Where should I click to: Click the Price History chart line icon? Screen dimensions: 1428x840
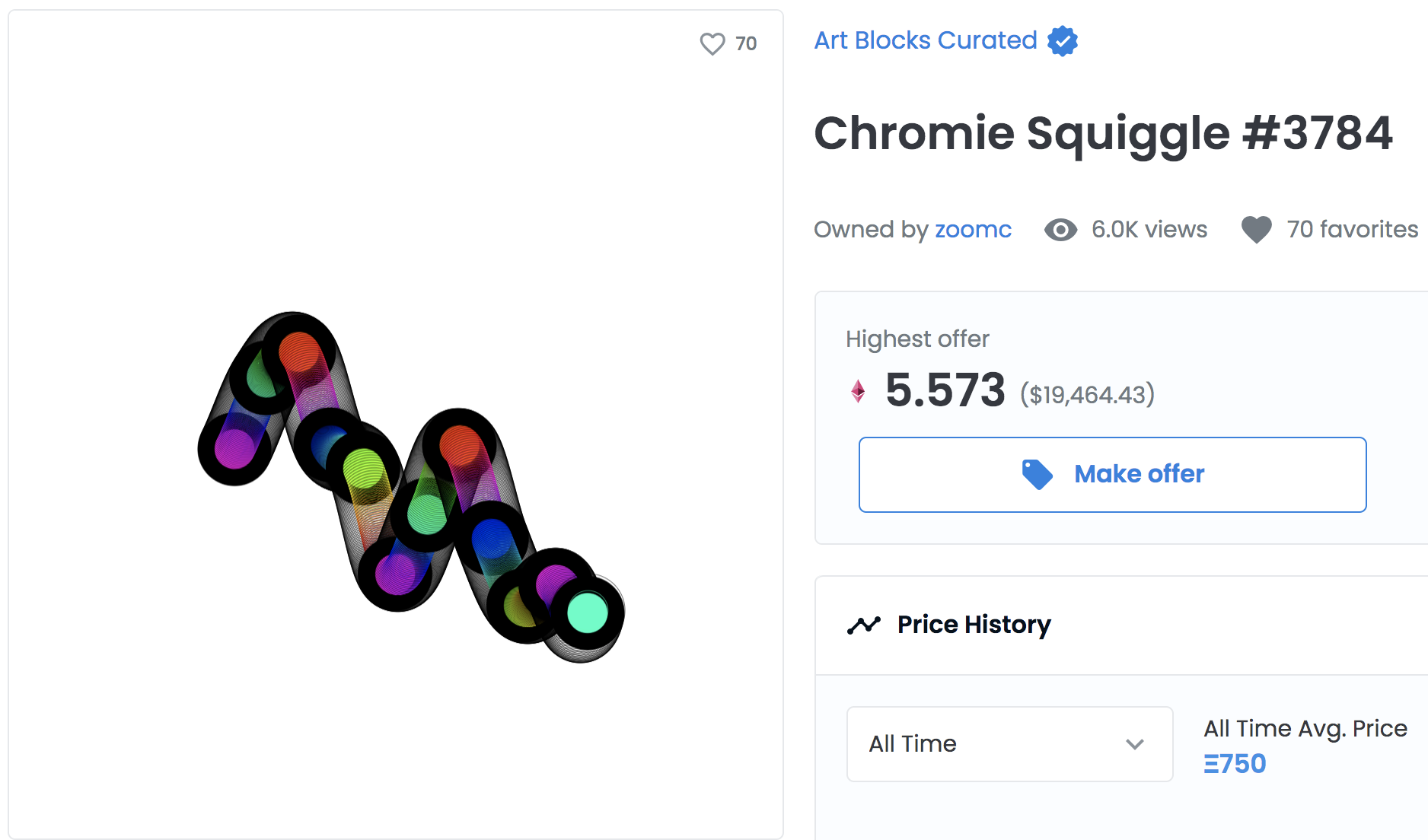click(x=864, y=625)
